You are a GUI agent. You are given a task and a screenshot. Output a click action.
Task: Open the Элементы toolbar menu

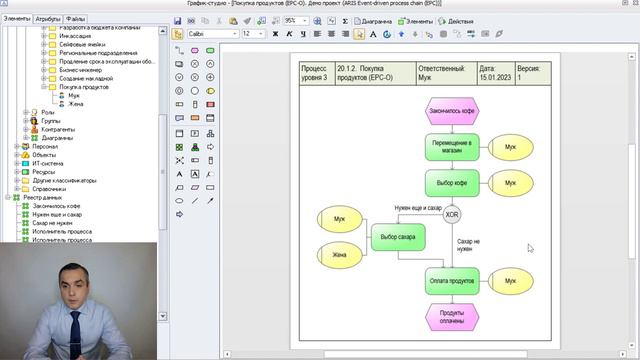click(416, 21)
